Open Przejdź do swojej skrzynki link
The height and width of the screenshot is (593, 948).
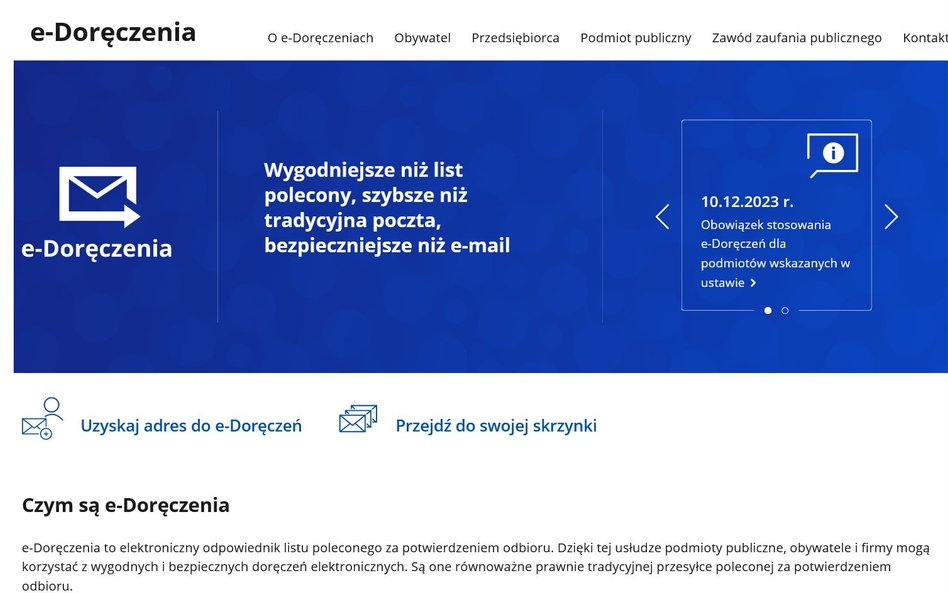pos(496,426)
